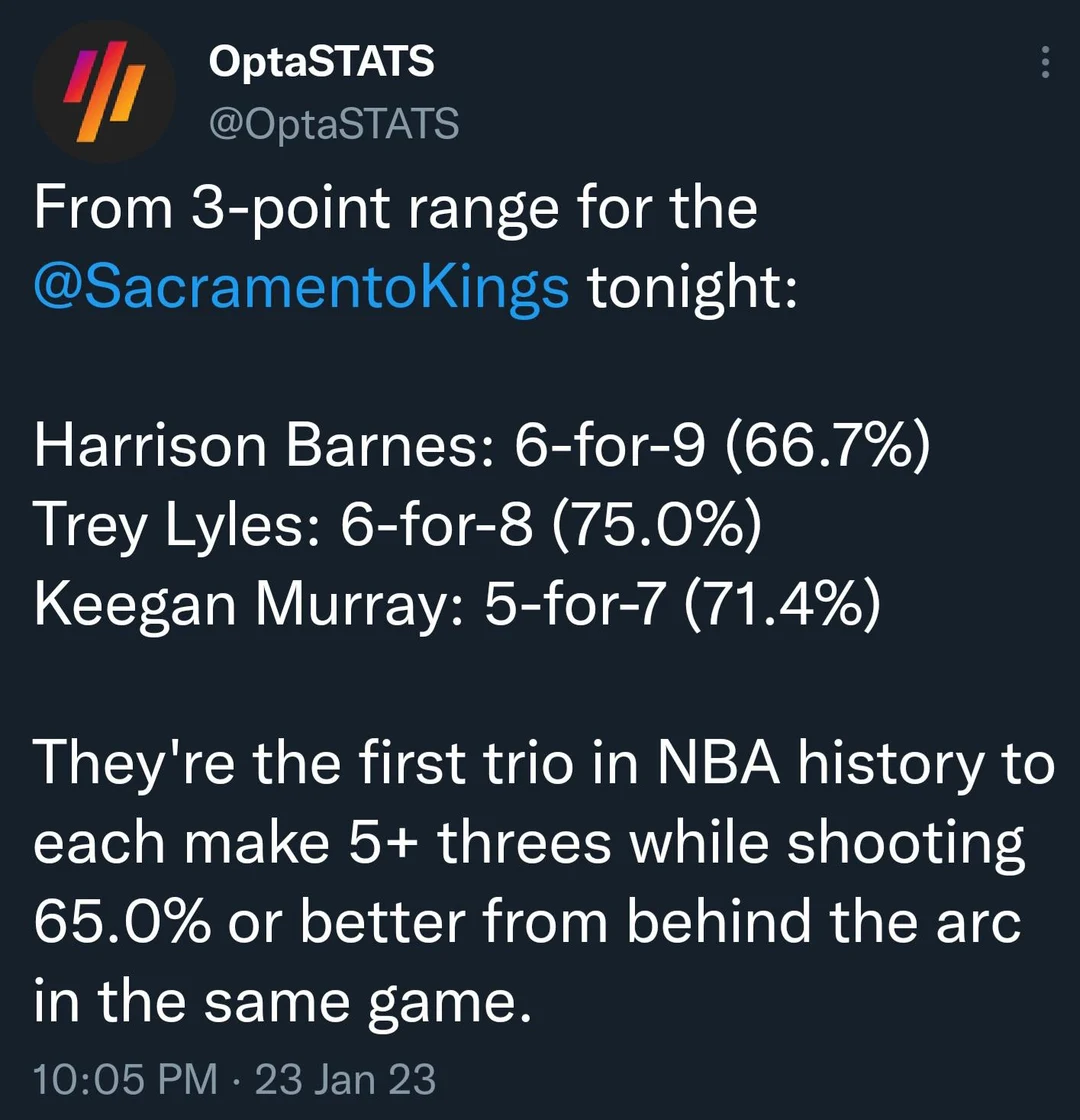Click the "They're the first trio" line
The height and width of the screenshot is (1120, 1080).
click(543, 765)
